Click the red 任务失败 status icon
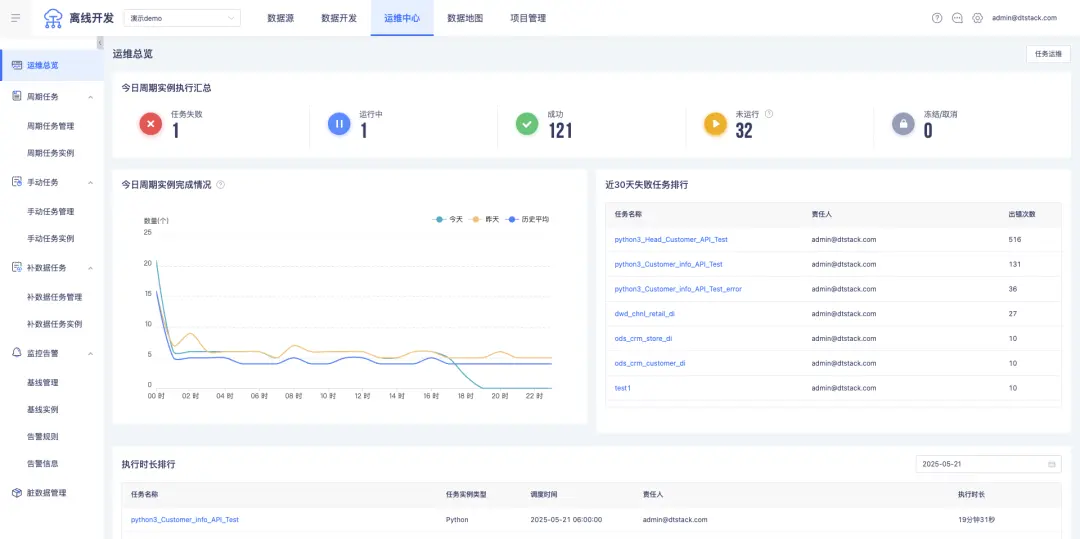 (x=150, y=124)
